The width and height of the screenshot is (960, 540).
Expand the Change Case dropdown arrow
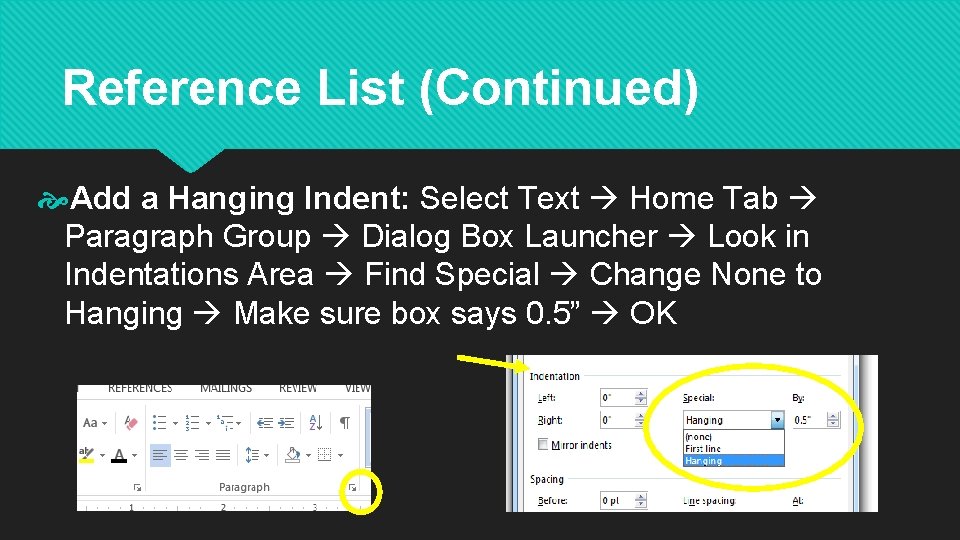point(105,423)
